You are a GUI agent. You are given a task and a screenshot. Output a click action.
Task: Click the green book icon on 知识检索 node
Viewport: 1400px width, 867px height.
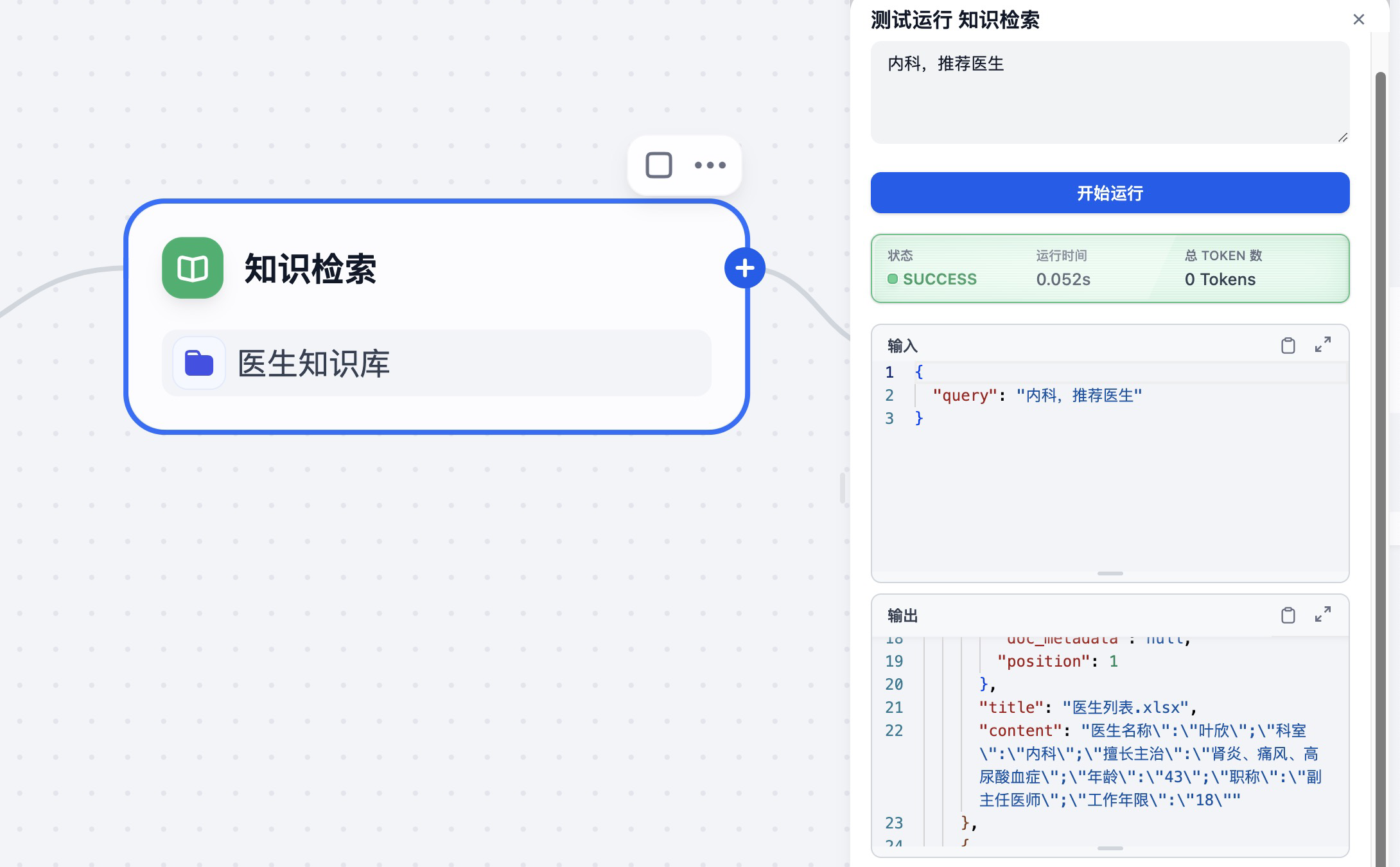click(193, 268)
